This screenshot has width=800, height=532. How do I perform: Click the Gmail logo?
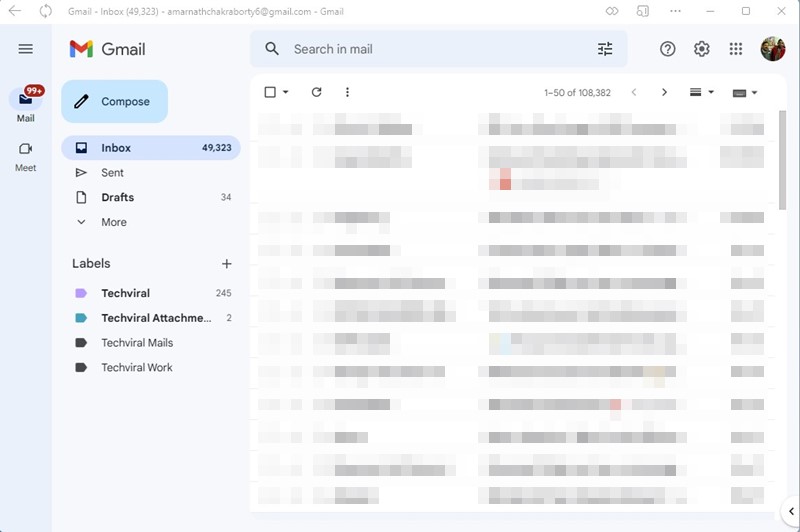click(x=108, y=49)
